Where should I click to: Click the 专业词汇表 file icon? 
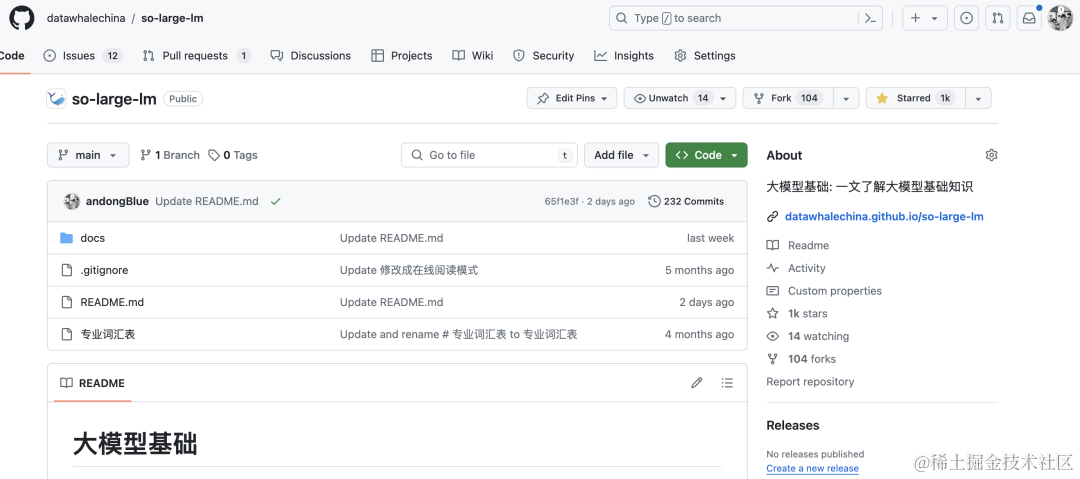(x=67, y=334)
